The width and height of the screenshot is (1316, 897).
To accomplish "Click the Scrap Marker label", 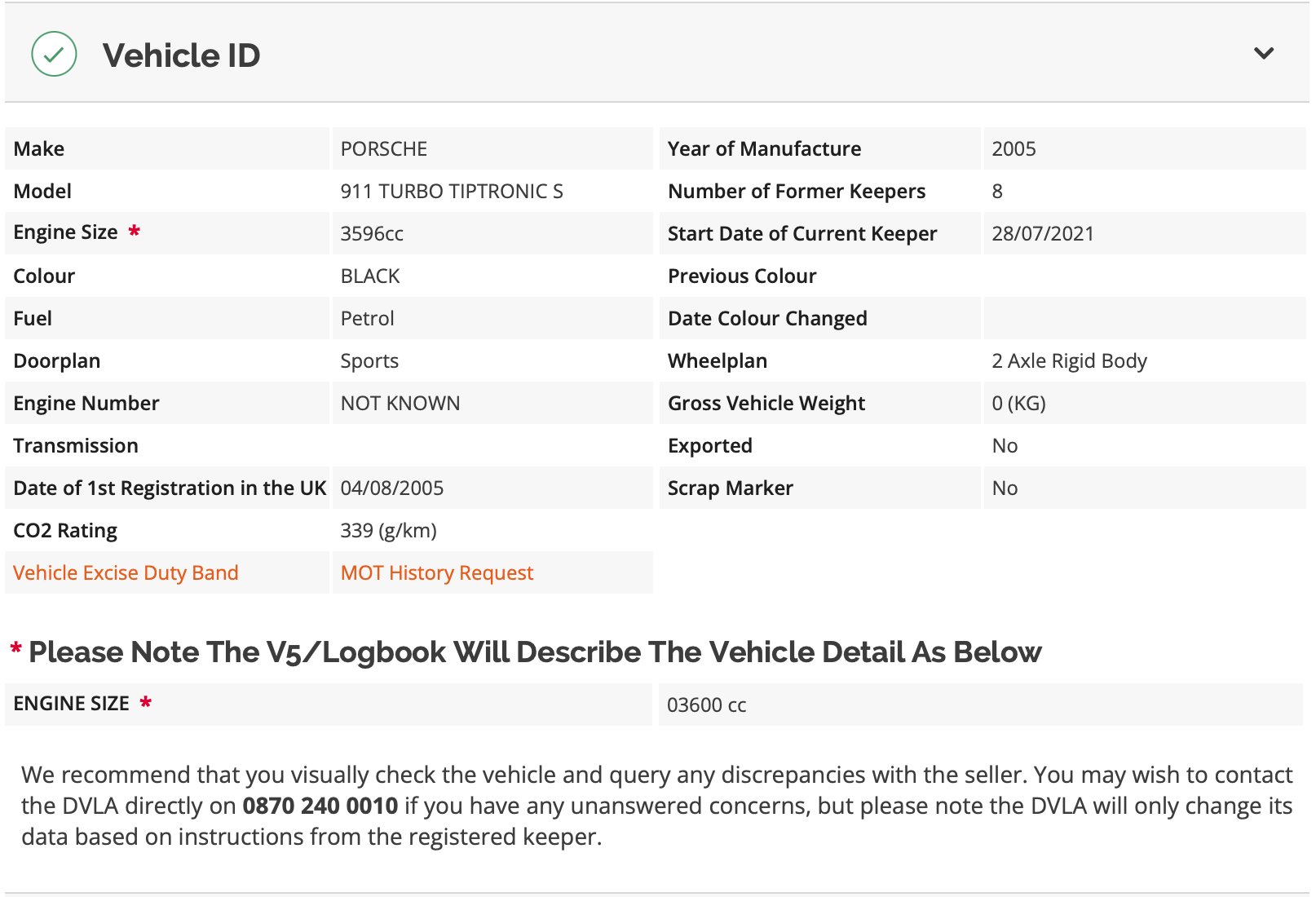I will [x=730, y=488].
